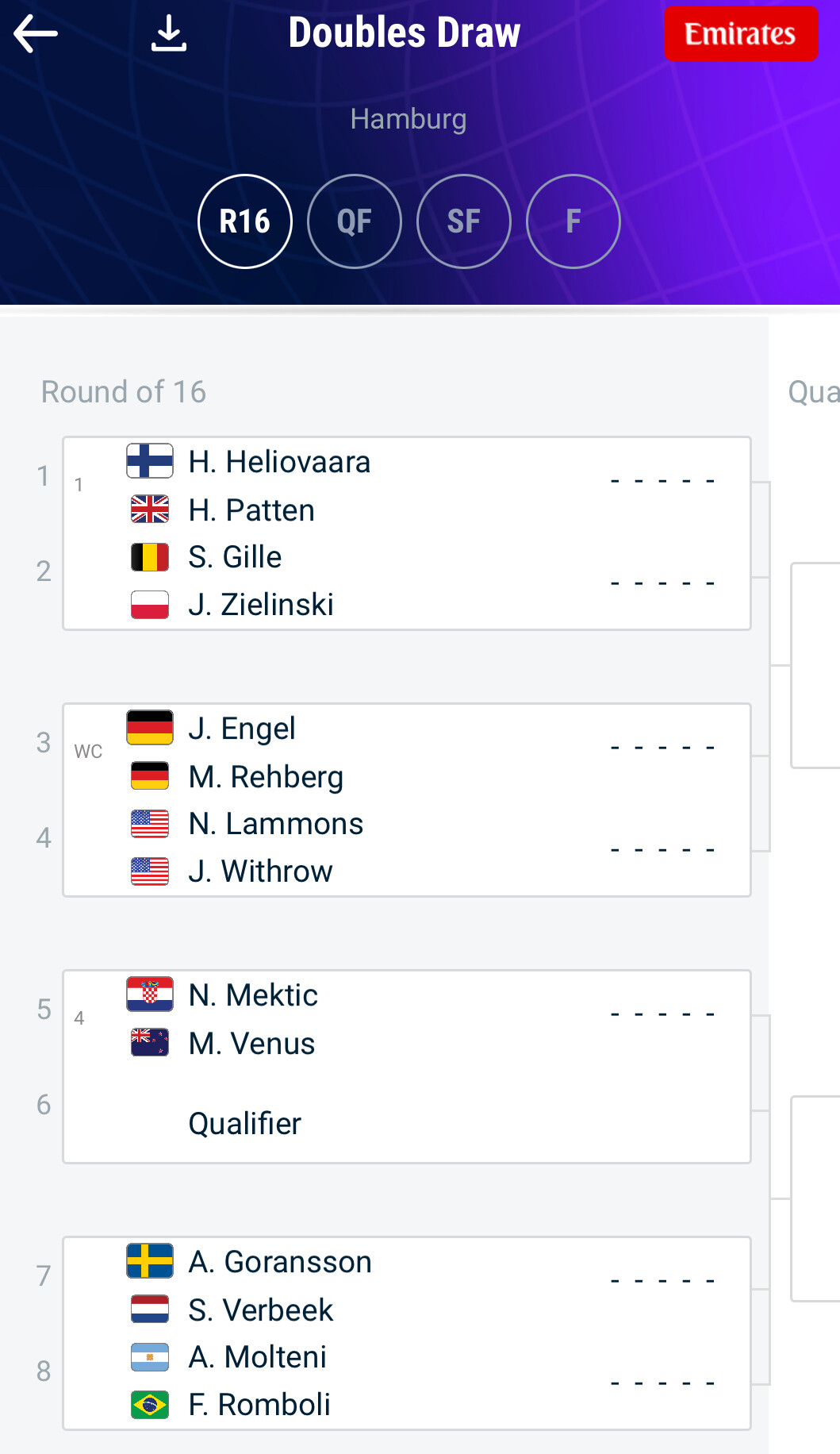
Task: Tap the British flag beside H. Patten
Action: [150, 510]
